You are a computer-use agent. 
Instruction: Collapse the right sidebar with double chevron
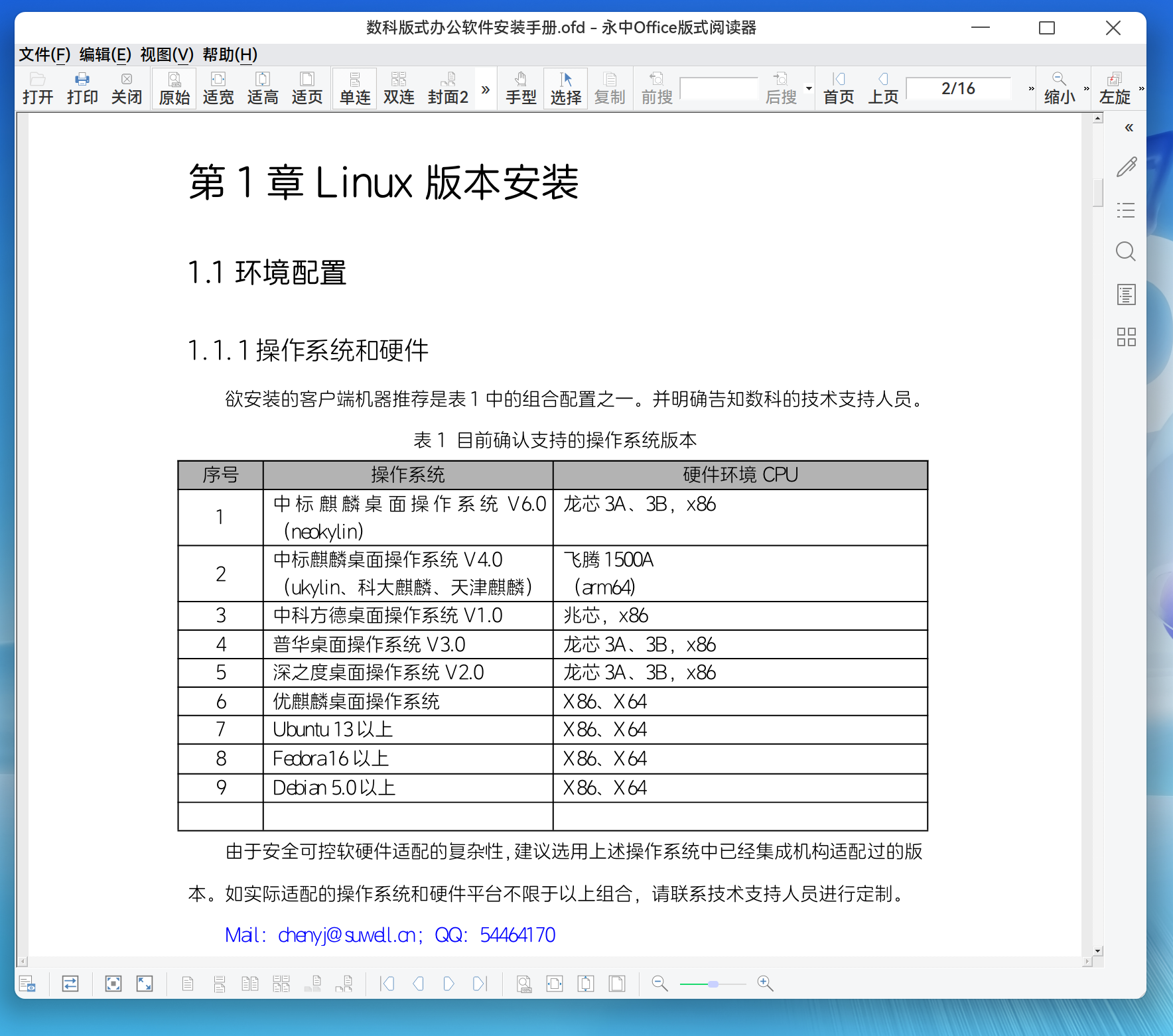coord(1129,127)
